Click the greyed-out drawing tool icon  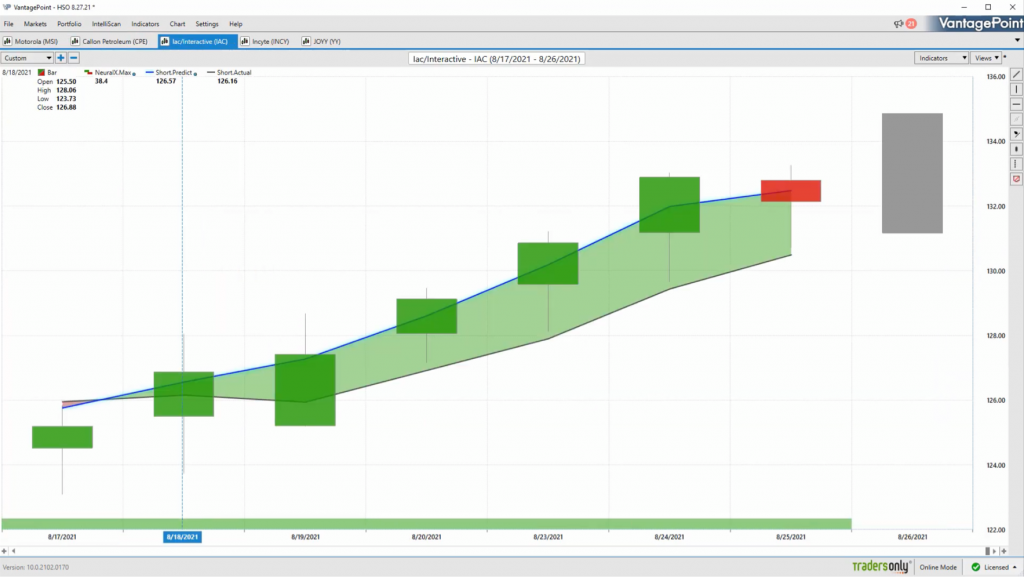[1016, 119]
